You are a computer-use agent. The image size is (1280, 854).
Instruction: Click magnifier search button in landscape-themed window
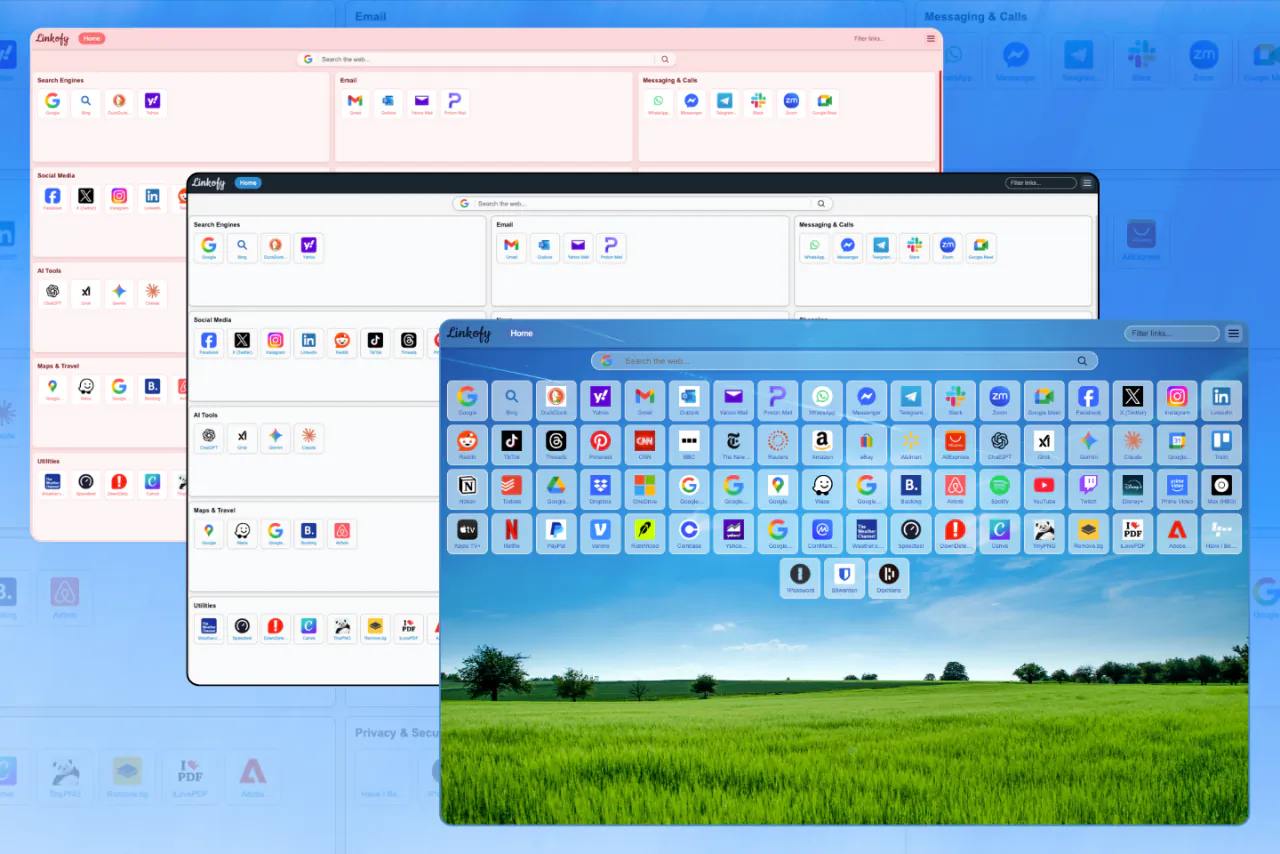[x=1081, y=361]
